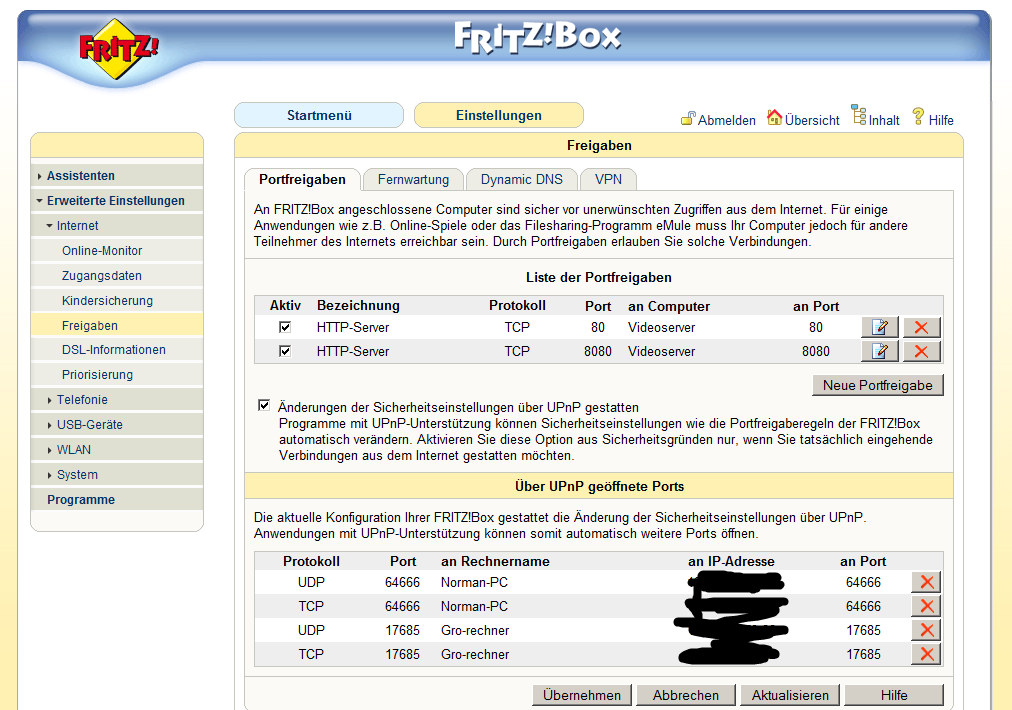
Task: Switch to the Fernwartung tab
Action: (x=413, y=179)
